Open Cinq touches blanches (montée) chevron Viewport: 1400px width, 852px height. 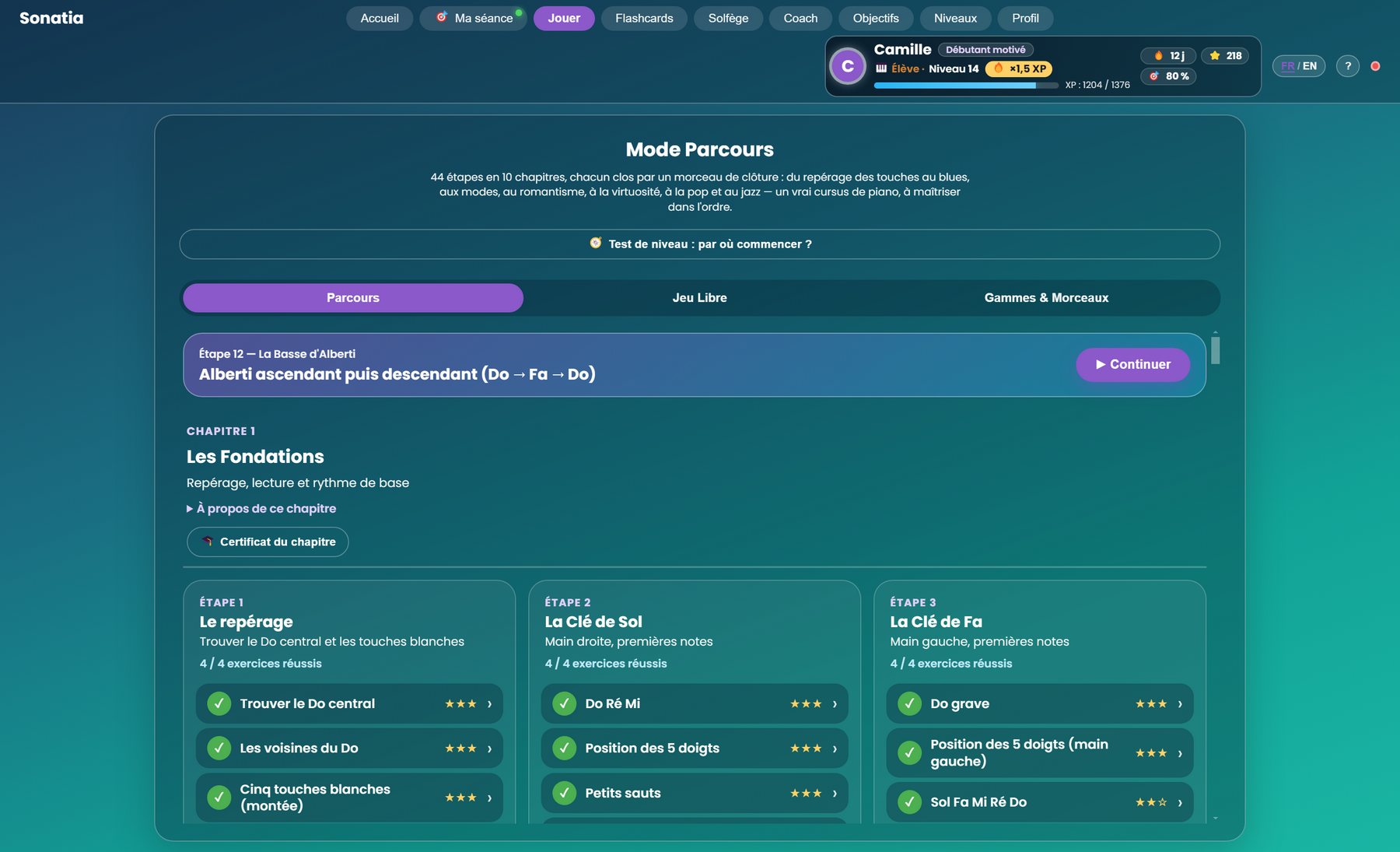click(489, 798)
